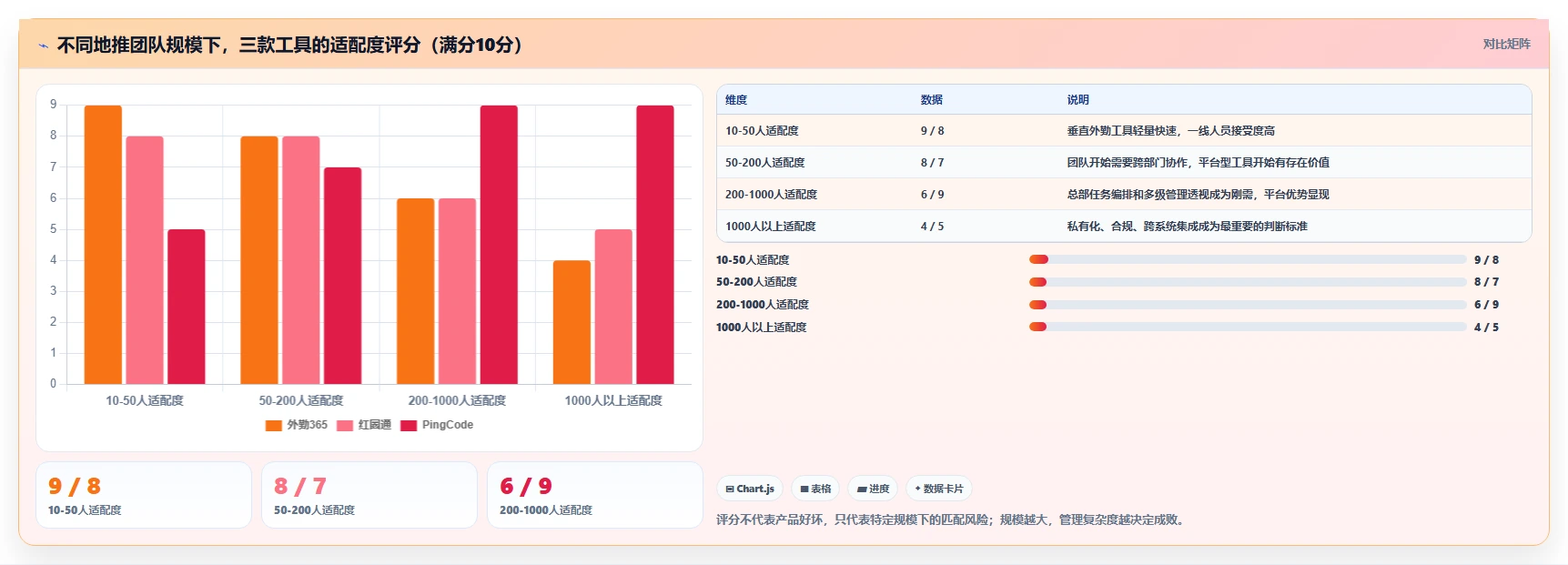Click progress list label 50-200人适配度
1568x565 pixels.
756,282
